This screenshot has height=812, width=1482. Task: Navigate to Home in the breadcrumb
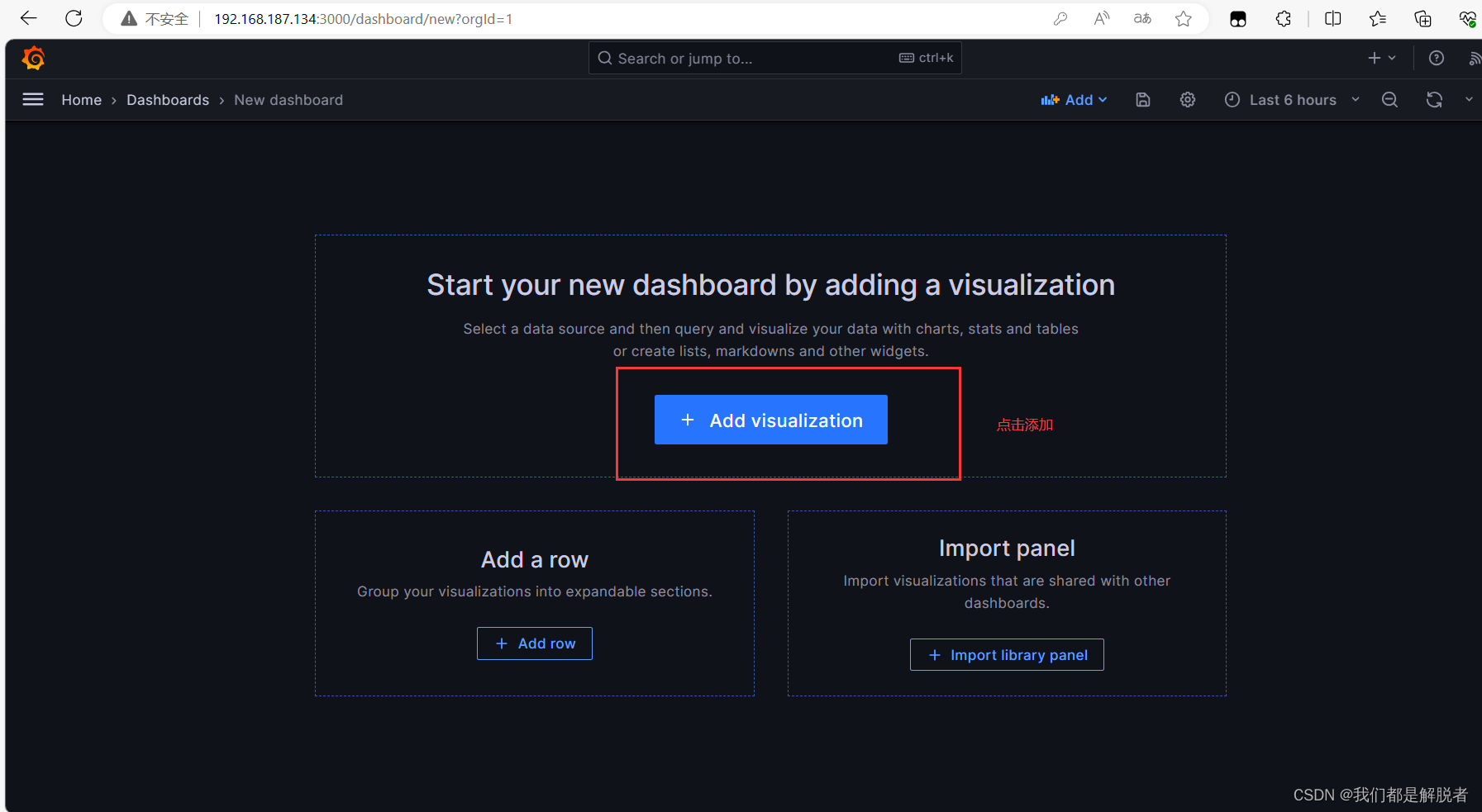click(x=81, y=99)
